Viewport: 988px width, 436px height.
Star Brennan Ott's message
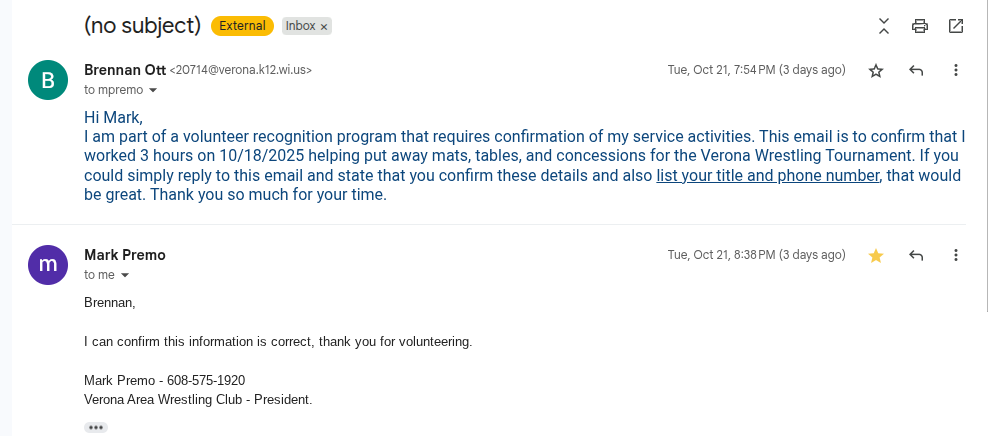[x=876, y=71]
